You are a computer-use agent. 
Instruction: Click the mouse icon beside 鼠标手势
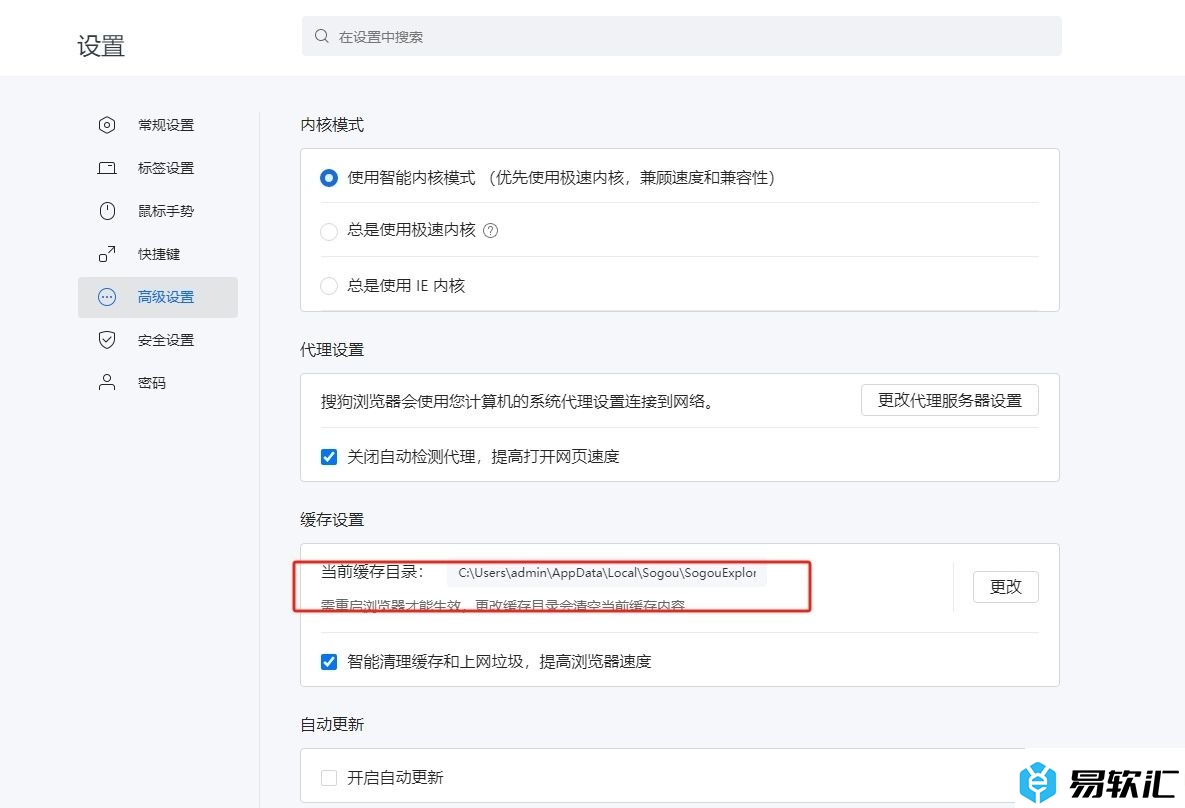(107, 211)
